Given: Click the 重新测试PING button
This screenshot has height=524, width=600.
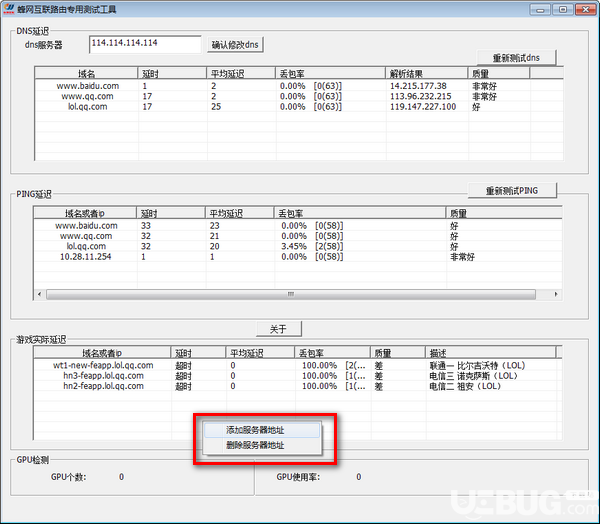Looking at the screenshot, I should pos(512,191).
